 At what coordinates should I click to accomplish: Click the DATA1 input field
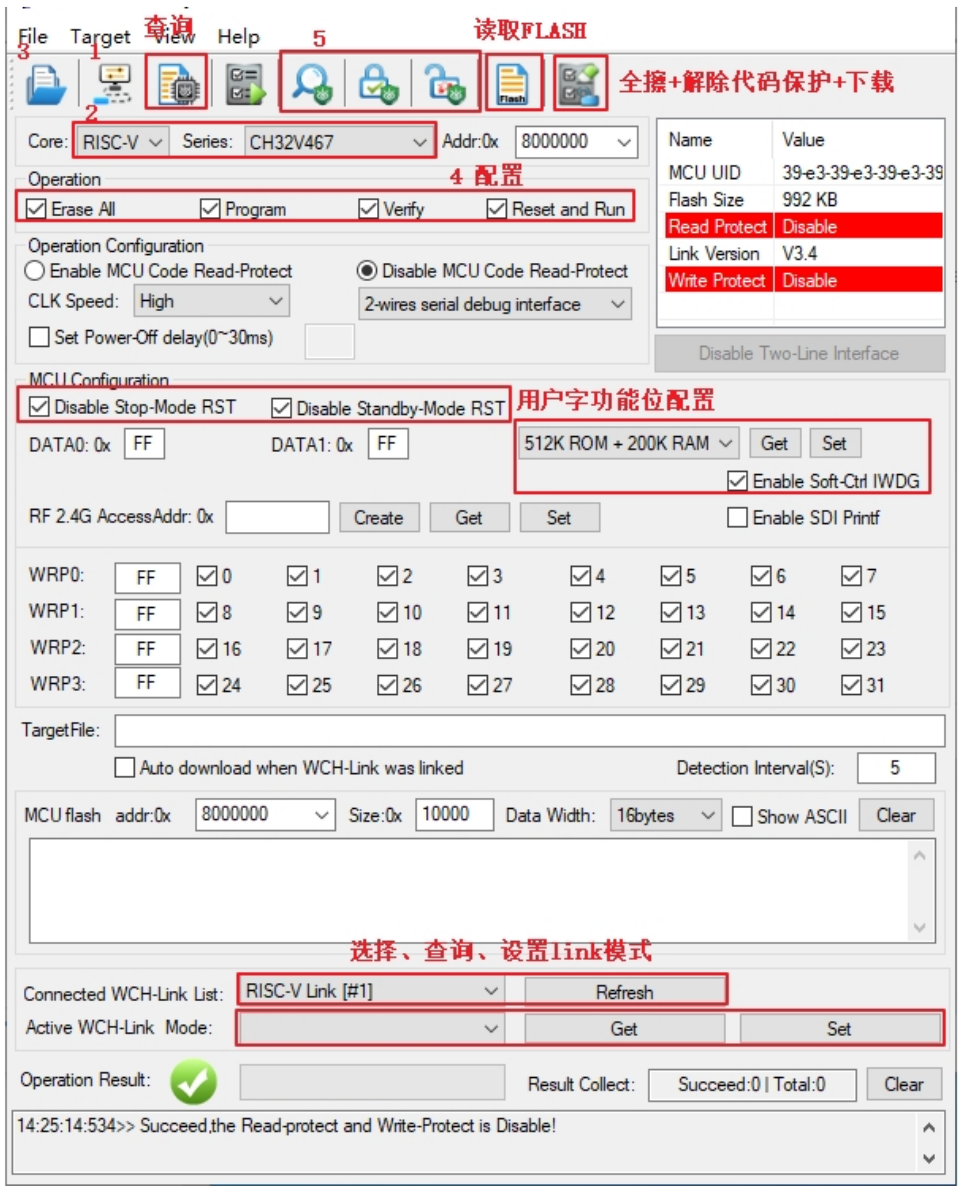point(388,444)
